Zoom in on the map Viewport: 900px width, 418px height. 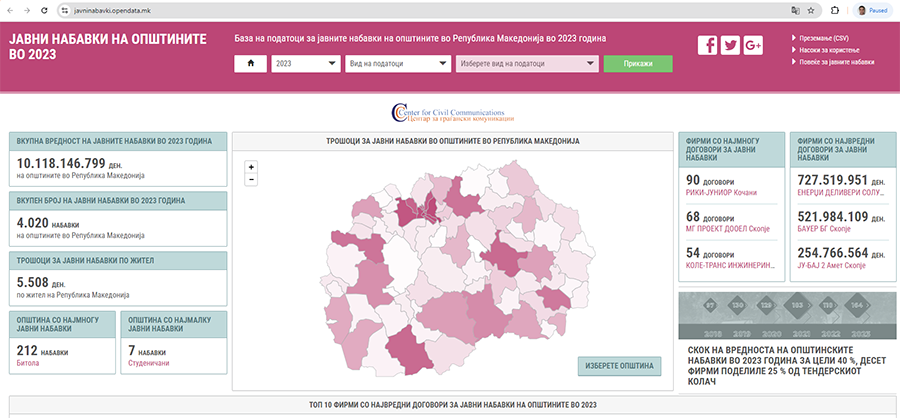point(251,167)
